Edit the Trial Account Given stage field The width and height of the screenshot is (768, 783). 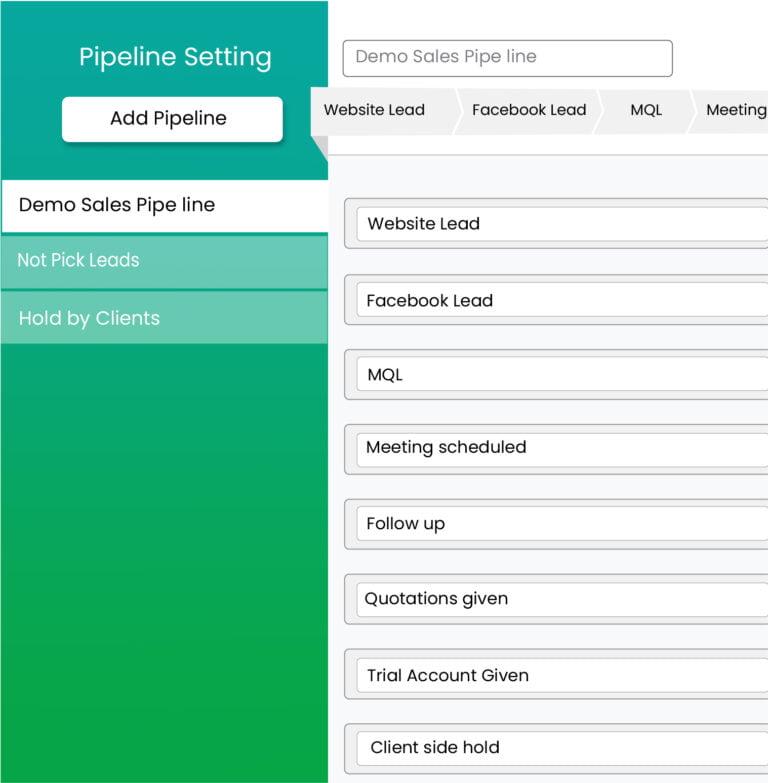pos(560,675)
